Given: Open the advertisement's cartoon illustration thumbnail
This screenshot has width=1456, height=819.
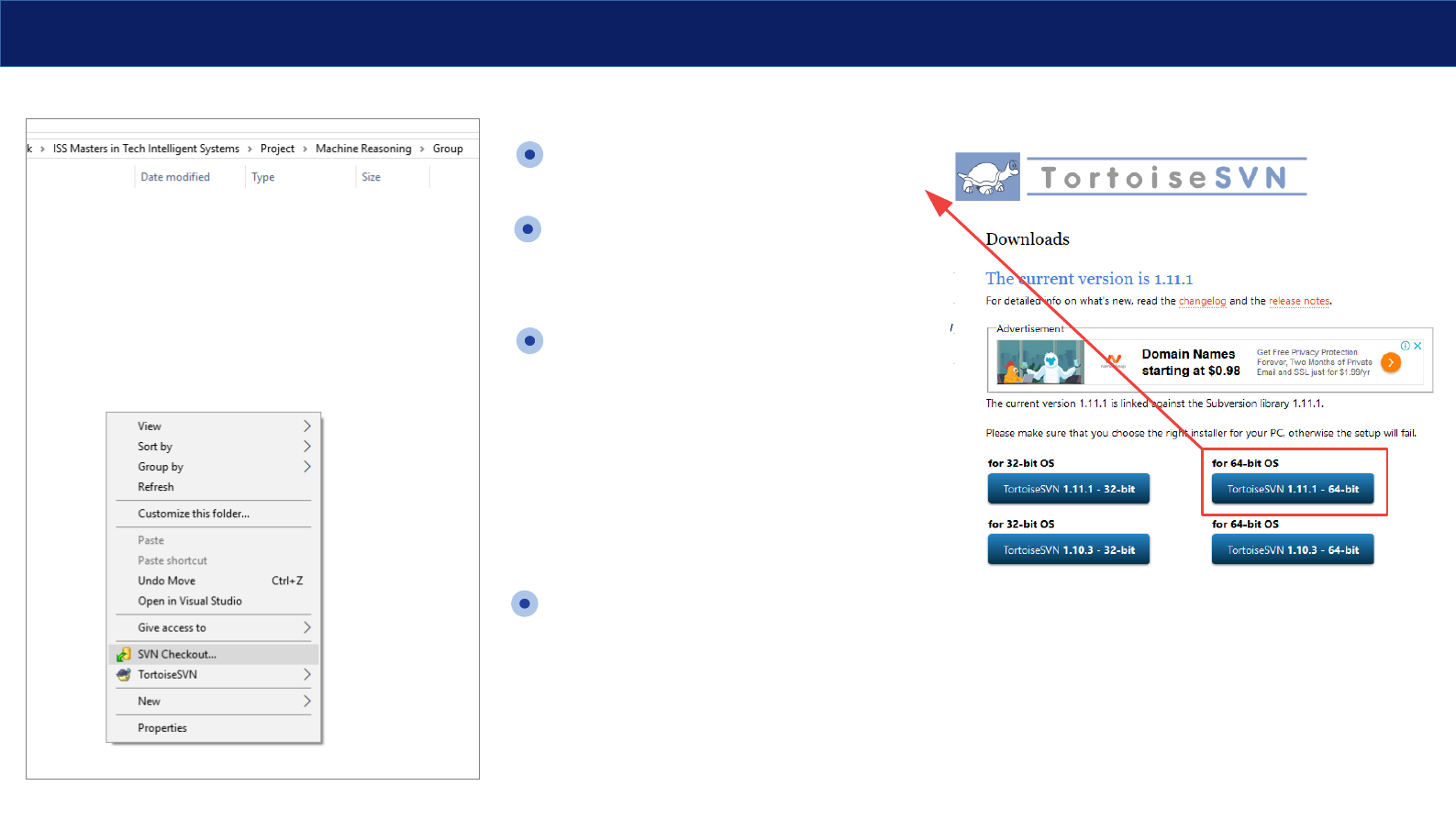Looking at the screenshot, I should tap(1040, 361).
